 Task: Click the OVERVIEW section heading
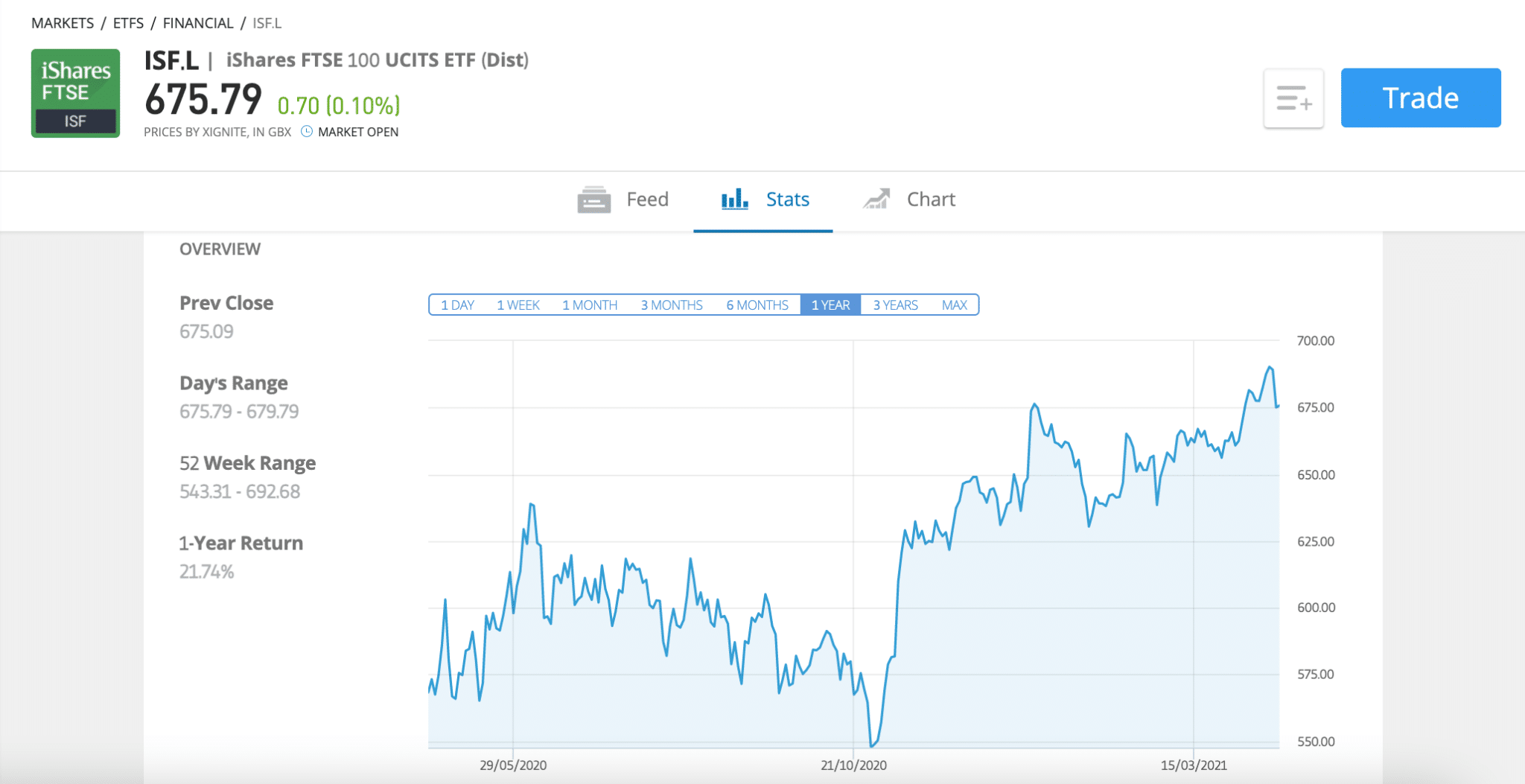220,249
